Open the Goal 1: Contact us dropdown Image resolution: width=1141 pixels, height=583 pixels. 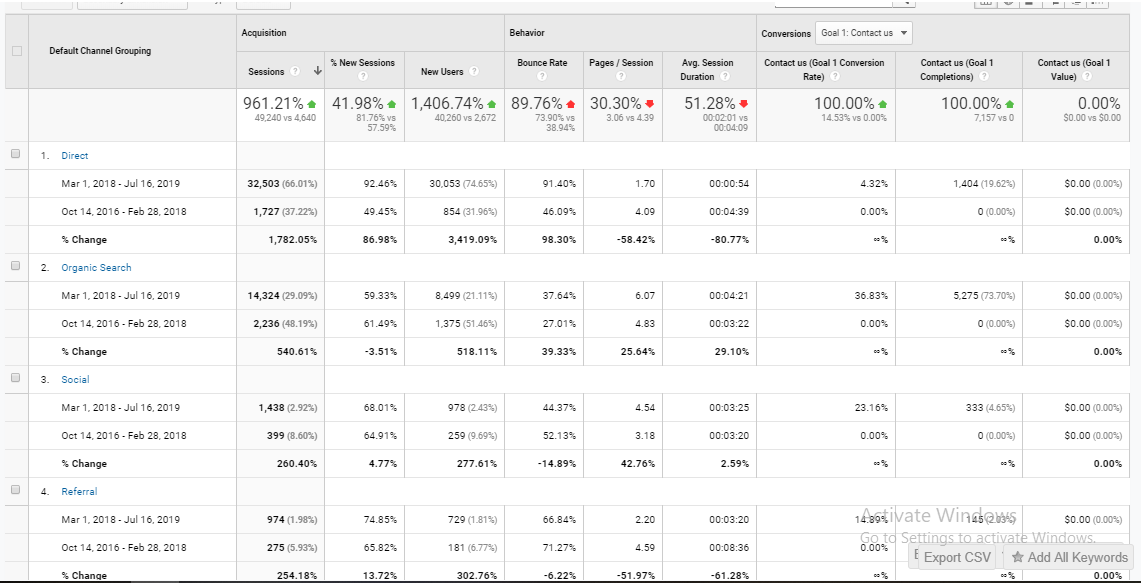864,33
